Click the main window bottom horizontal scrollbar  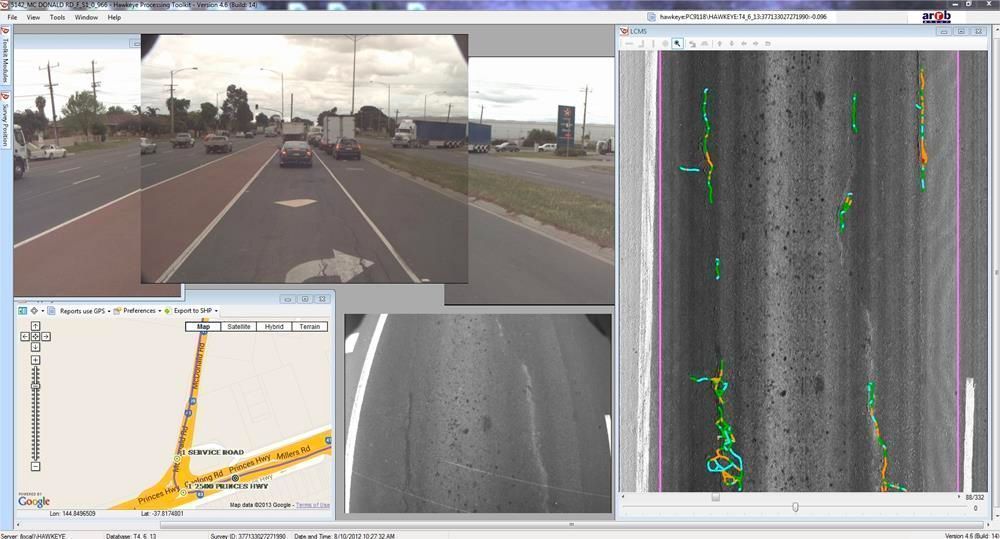pos(571,524)
